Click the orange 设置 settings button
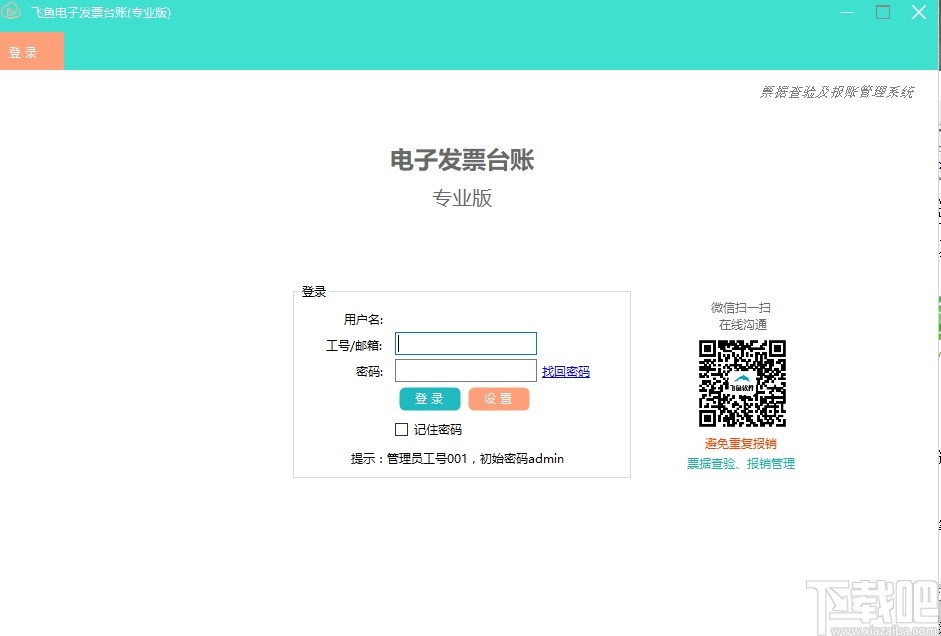Screen dimensions: 941x636 point(498,398)
